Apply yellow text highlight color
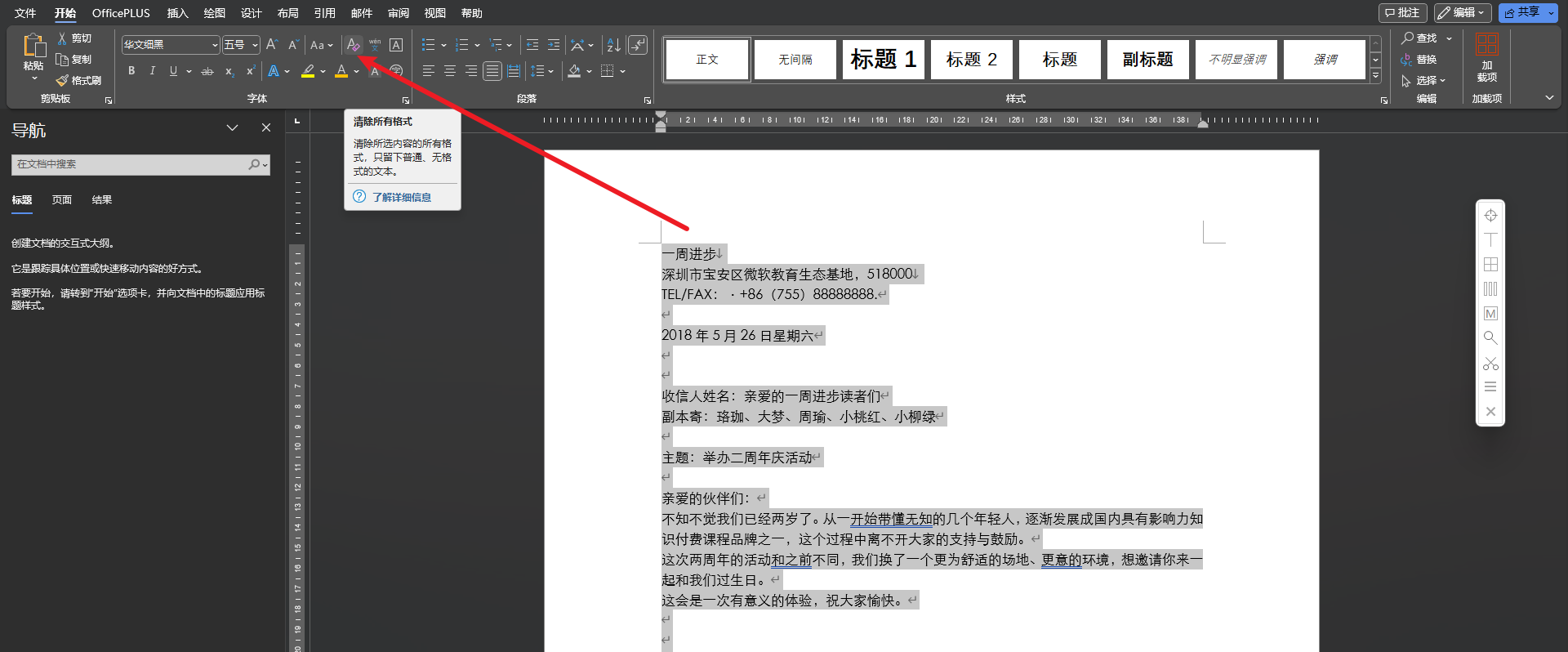This screenshot has height=652, width=1568. click(308, 71)
